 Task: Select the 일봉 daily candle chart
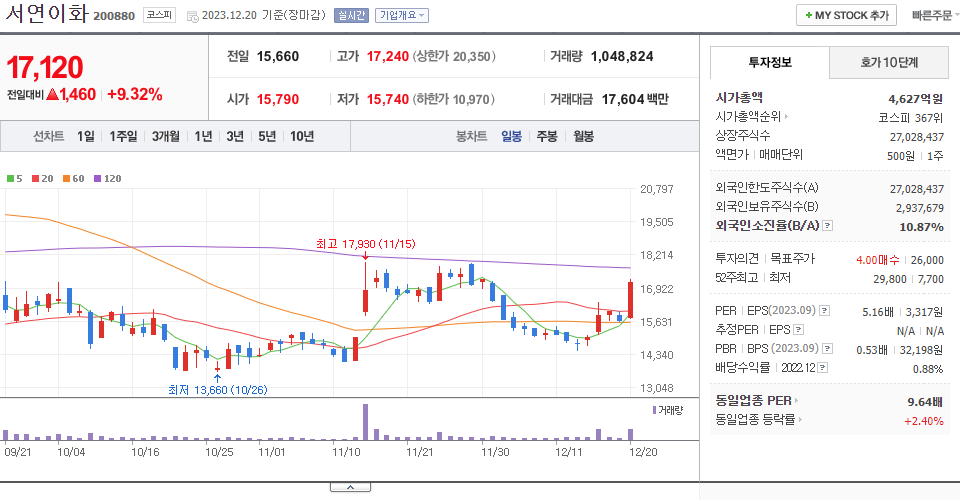point(511,136)
